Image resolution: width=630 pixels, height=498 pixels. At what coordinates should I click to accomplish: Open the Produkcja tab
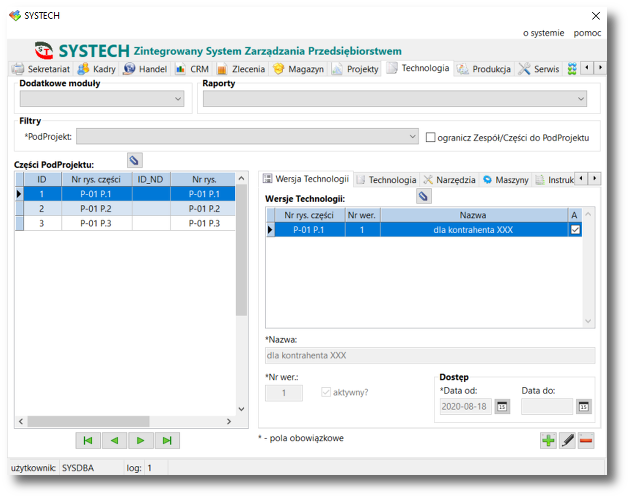coord(484,69)
